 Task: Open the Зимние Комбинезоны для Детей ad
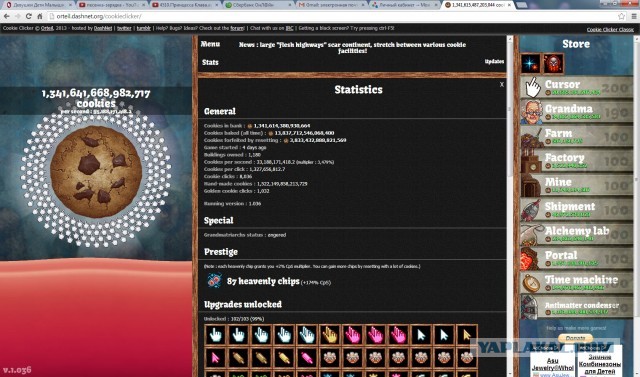click(x=599, y=364)
